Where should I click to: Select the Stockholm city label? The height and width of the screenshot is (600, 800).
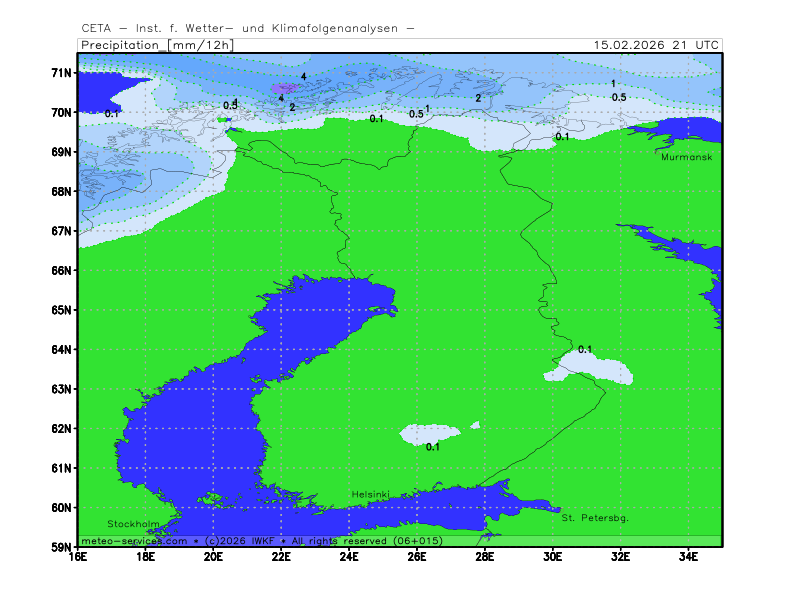pos(133,524)
